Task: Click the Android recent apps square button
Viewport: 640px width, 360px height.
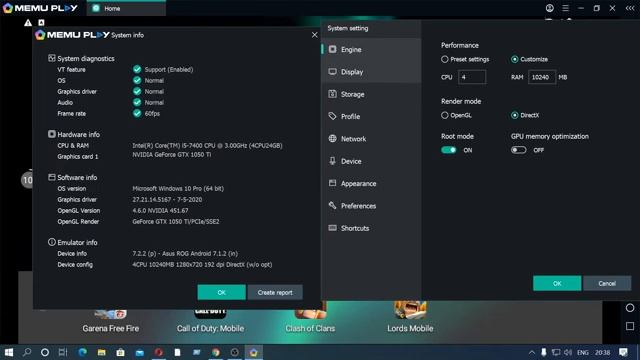Action: 630,326
